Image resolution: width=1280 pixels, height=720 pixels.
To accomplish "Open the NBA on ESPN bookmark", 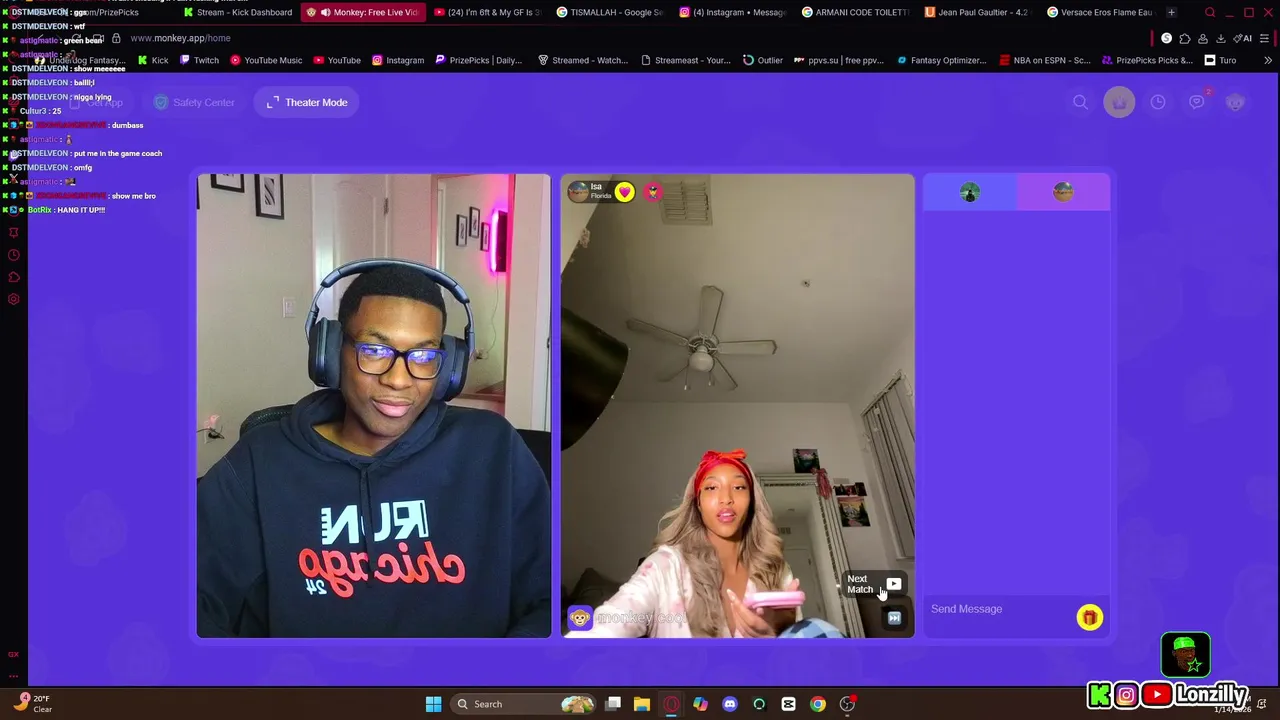I will coord(1044,60).
